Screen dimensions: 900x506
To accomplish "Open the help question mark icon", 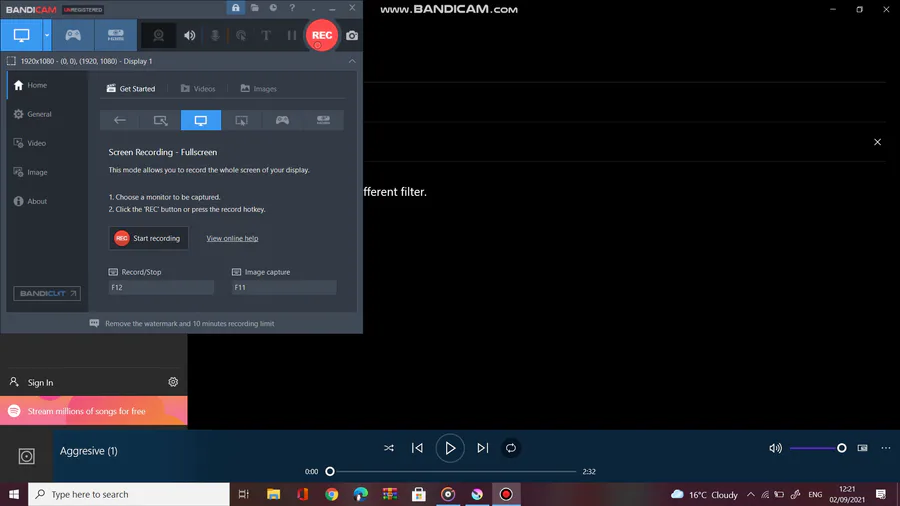I will [292, 8].
